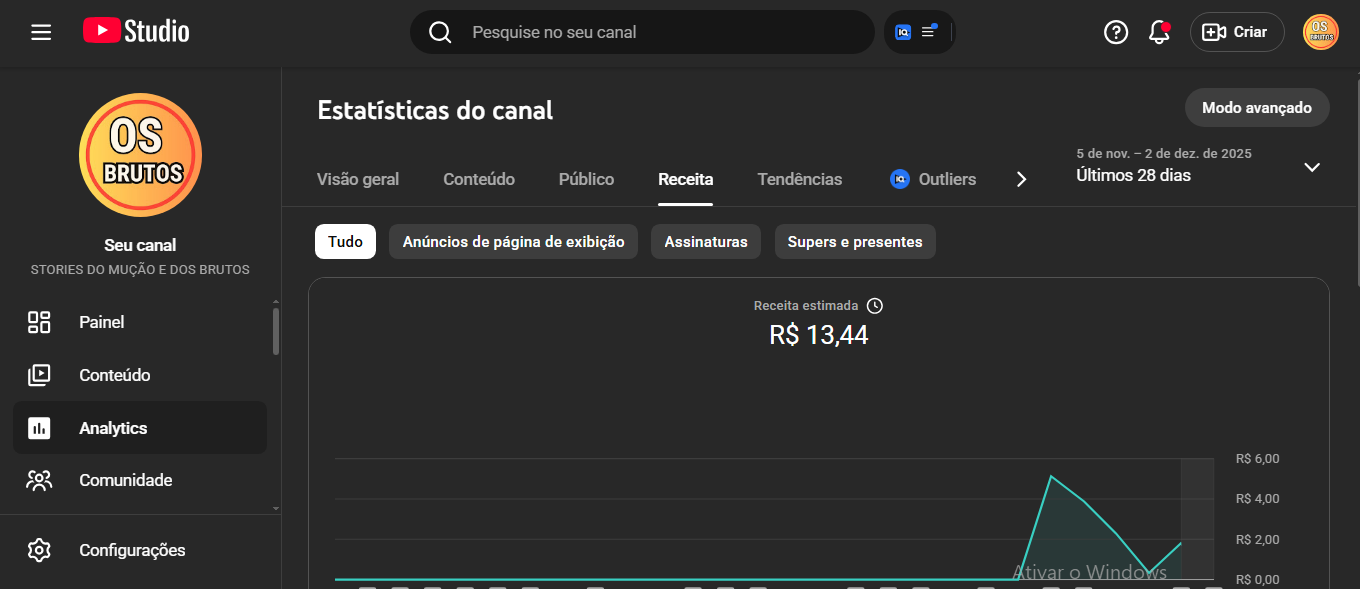Click the vidIQ extension icon in search bar
The height and width of the screenshot is (589, 1360).
coord(903,32)
